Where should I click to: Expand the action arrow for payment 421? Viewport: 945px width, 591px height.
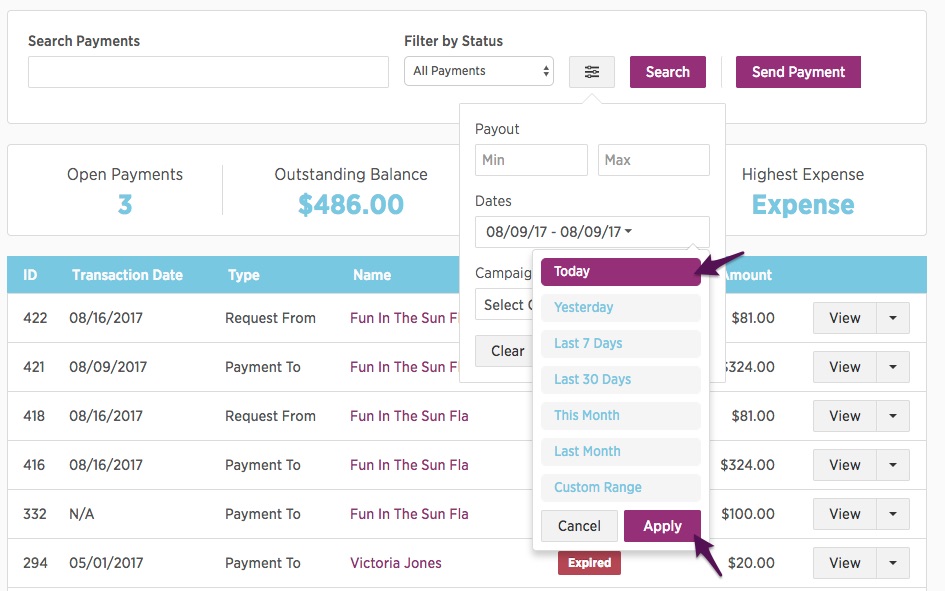pos(893,367)
